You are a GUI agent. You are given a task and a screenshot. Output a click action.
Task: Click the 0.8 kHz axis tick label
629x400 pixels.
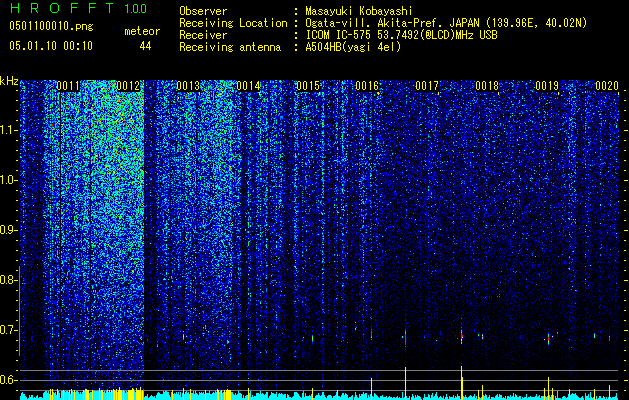pos(7,280)
